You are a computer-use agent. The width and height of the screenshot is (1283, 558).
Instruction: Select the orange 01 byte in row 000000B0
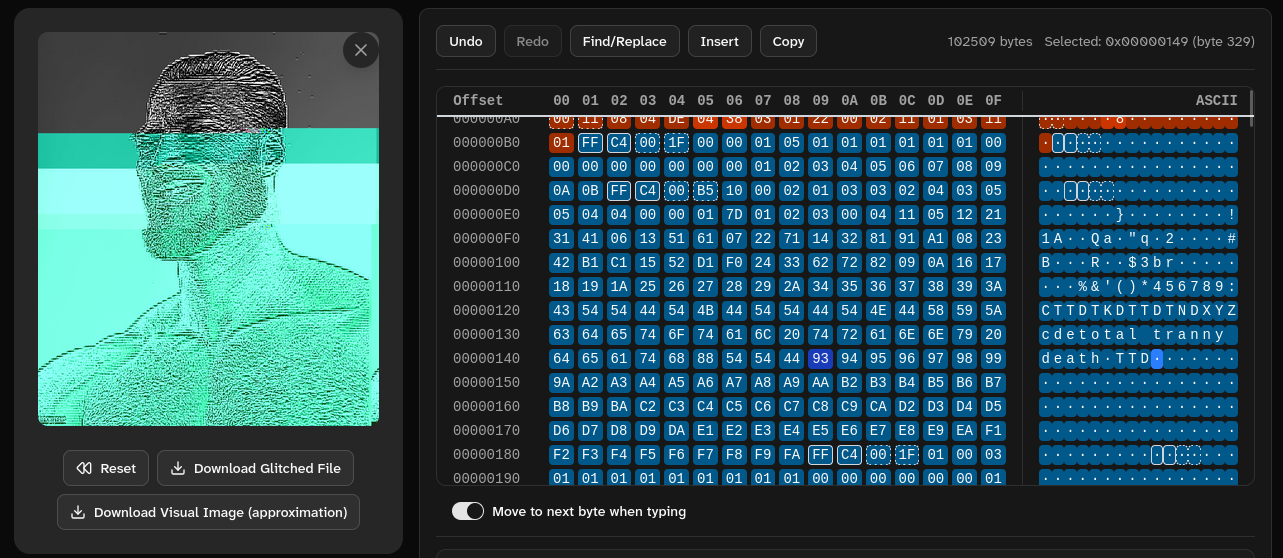[561, 143]
